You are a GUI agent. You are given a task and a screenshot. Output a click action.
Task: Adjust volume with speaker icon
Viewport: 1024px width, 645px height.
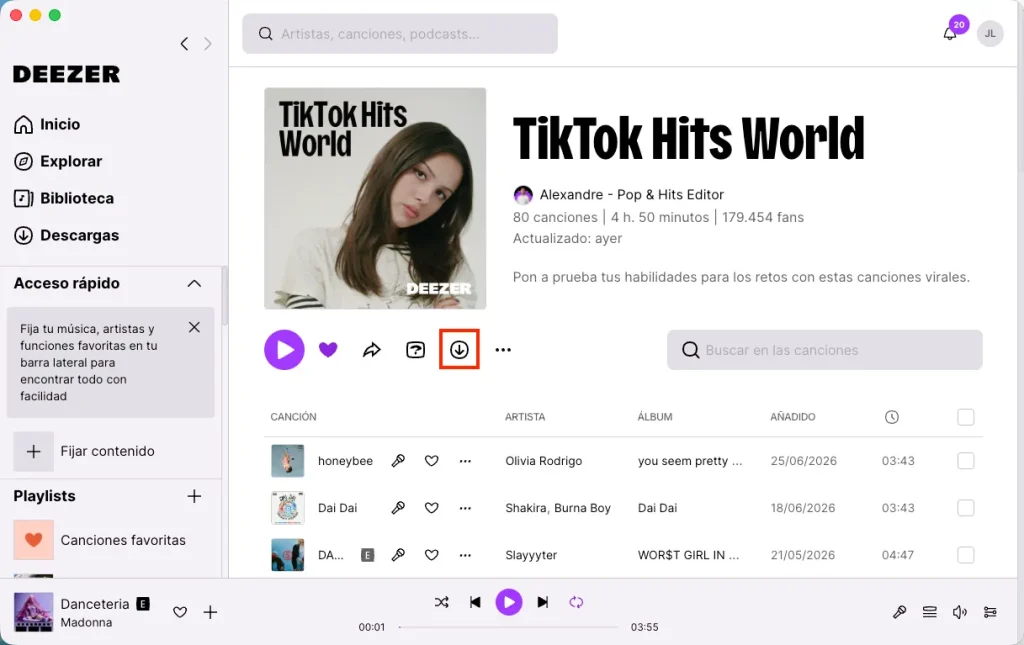click(x=959, y=612)
